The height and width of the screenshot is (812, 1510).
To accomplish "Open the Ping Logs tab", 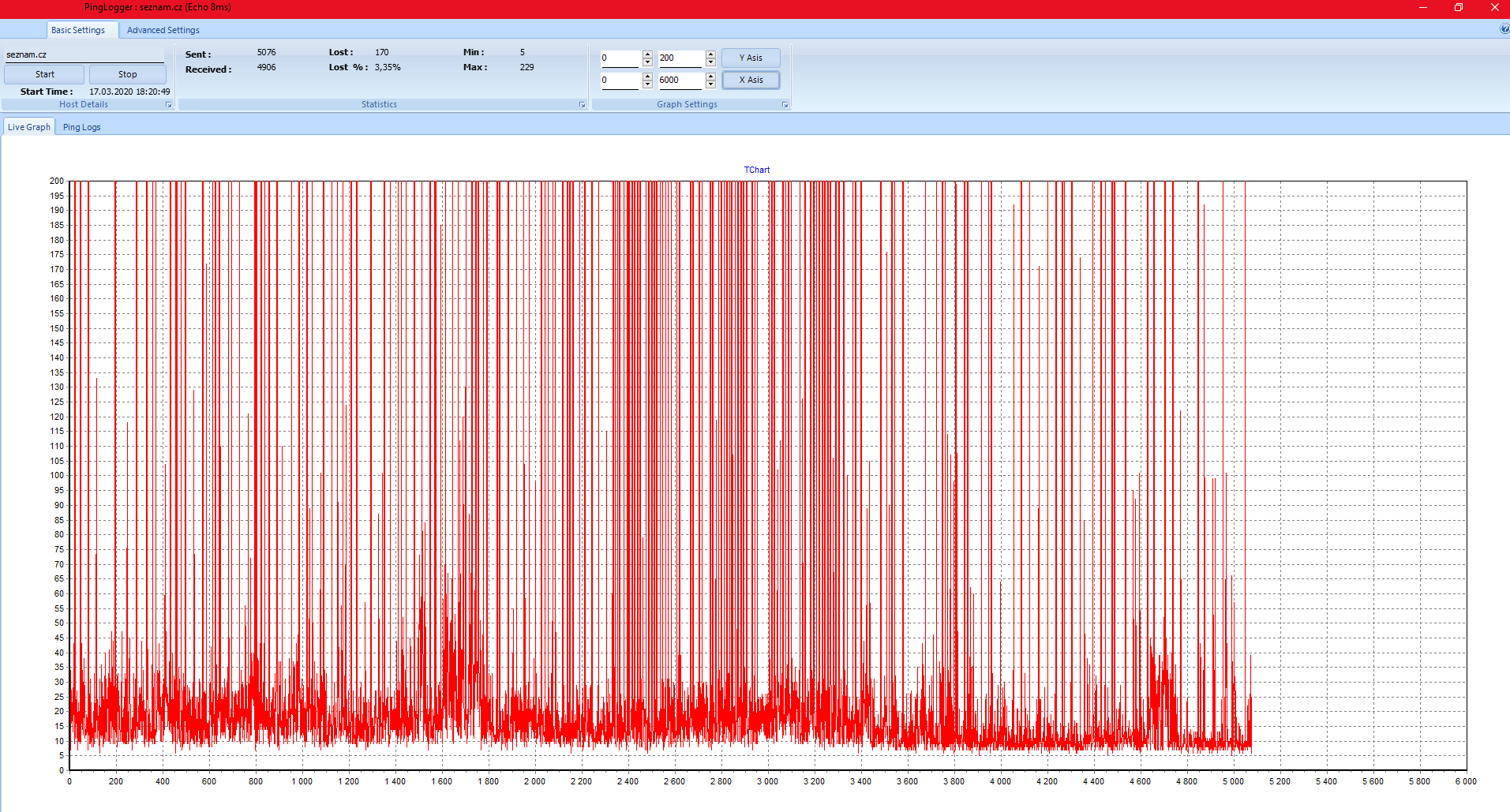I will tap(81, 127).
